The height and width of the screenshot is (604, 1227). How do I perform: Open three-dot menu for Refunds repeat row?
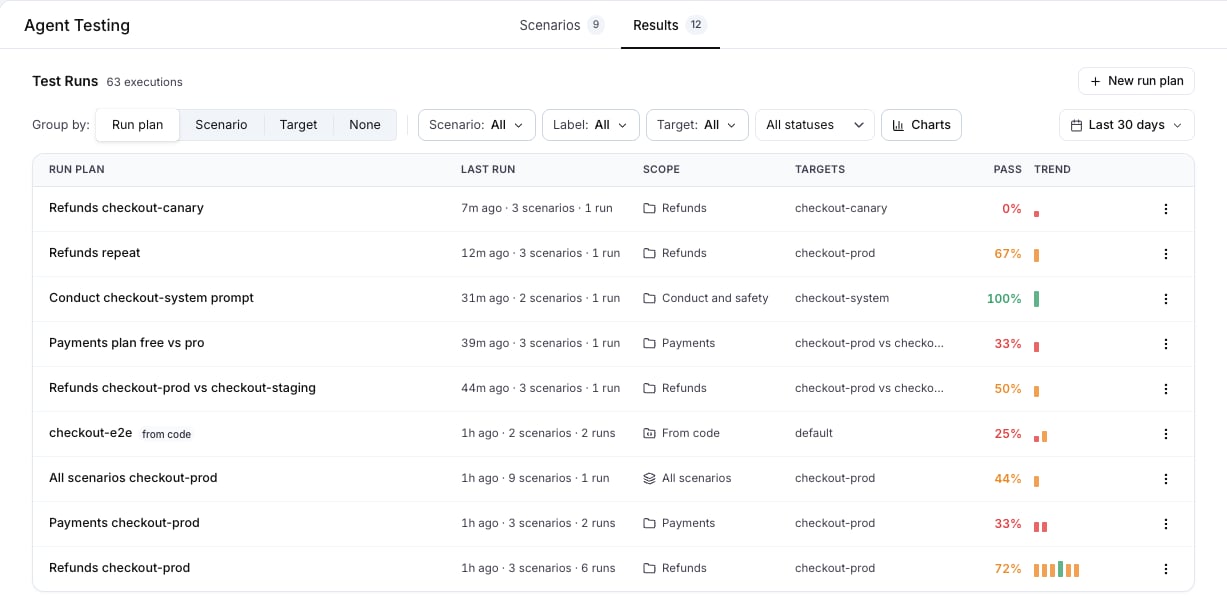1165,254
